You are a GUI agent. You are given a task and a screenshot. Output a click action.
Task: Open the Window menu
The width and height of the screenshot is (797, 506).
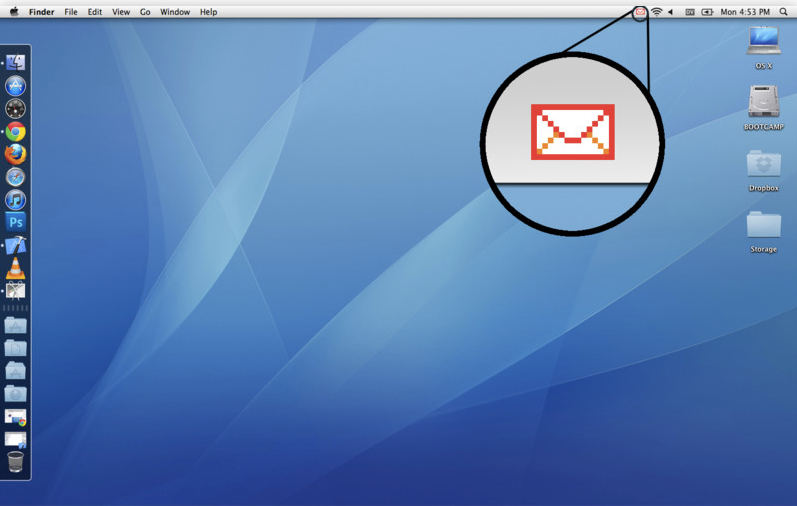click(175, 12)
